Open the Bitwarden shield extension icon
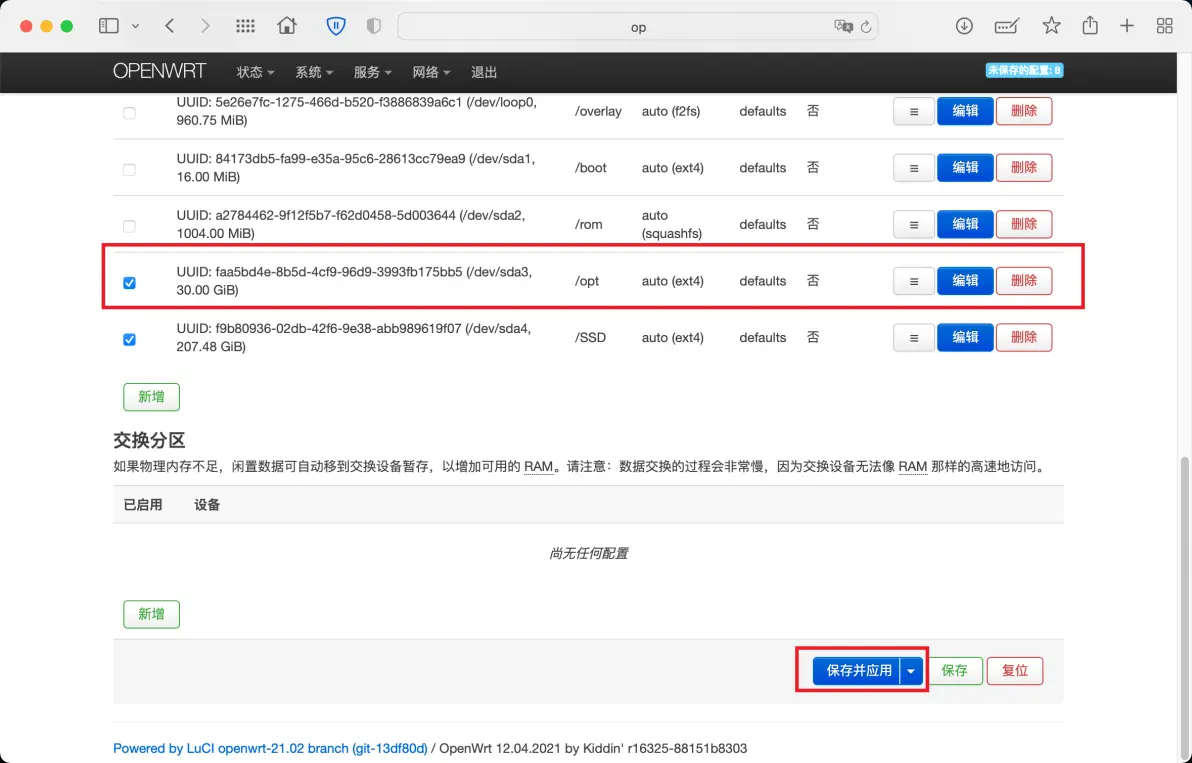 coord(335,26)
